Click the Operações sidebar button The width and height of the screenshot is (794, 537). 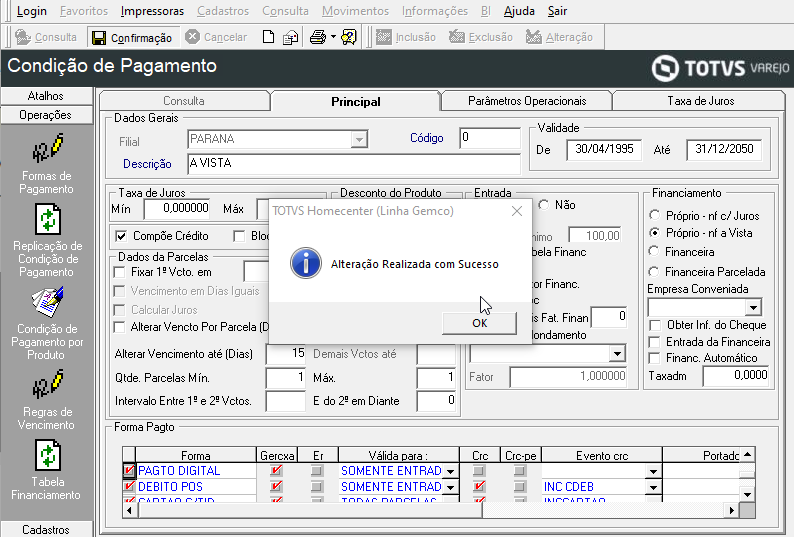[46, 115]
